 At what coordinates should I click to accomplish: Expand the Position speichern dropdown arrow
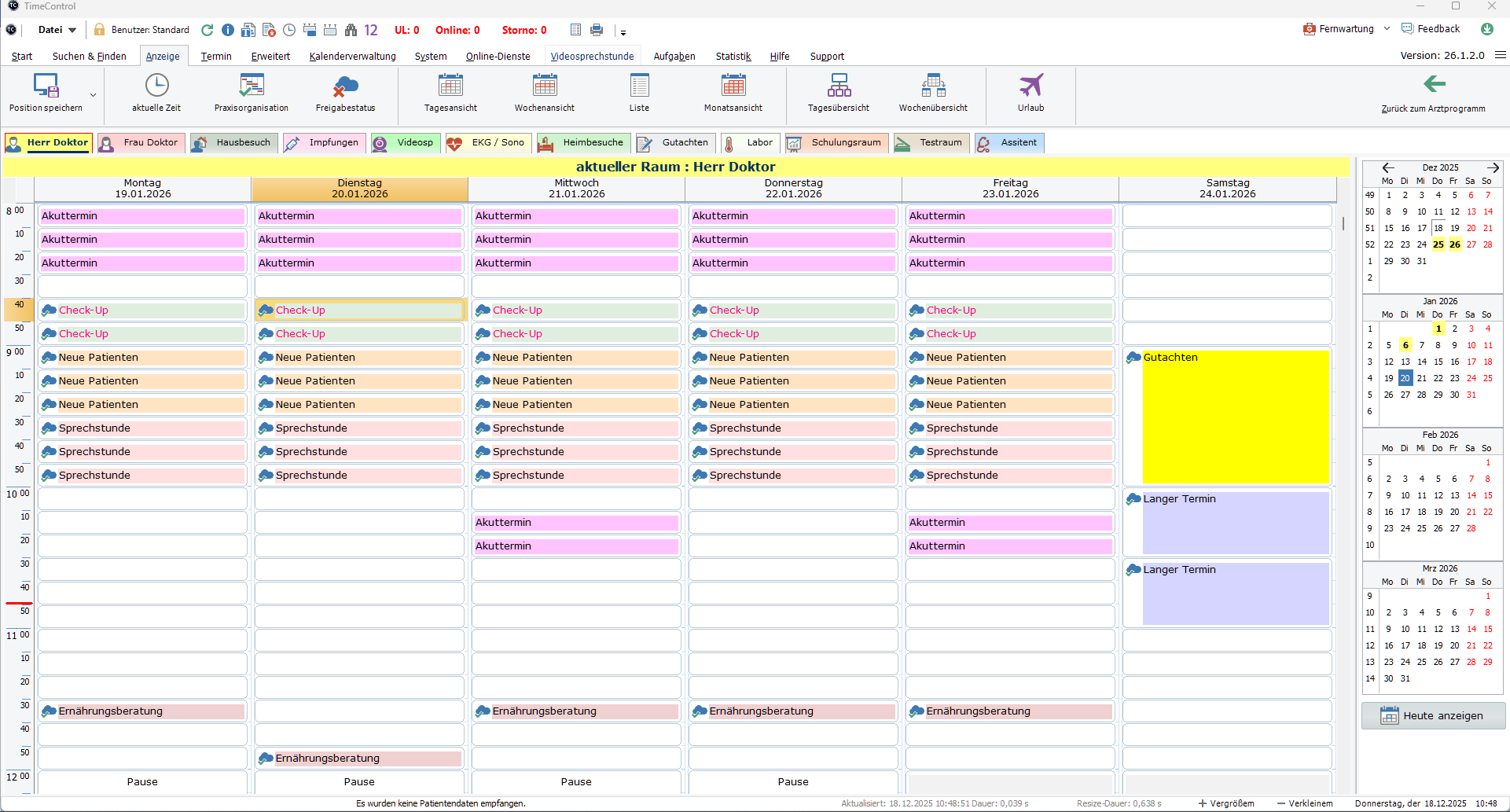tap(93, 95)
